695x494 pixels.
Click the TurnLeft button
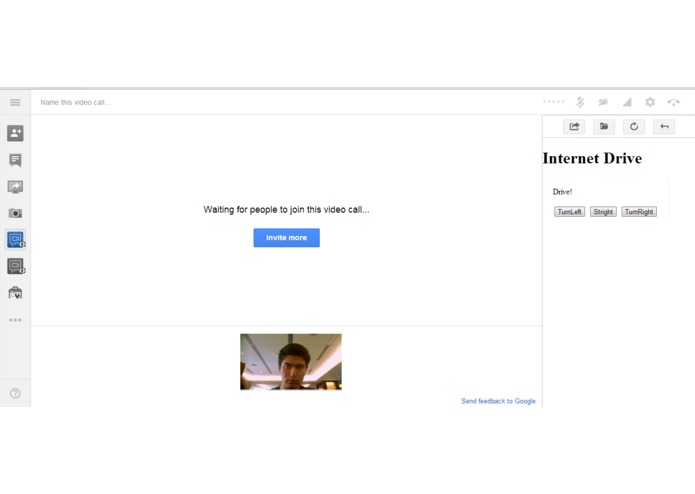coord(569,212)
